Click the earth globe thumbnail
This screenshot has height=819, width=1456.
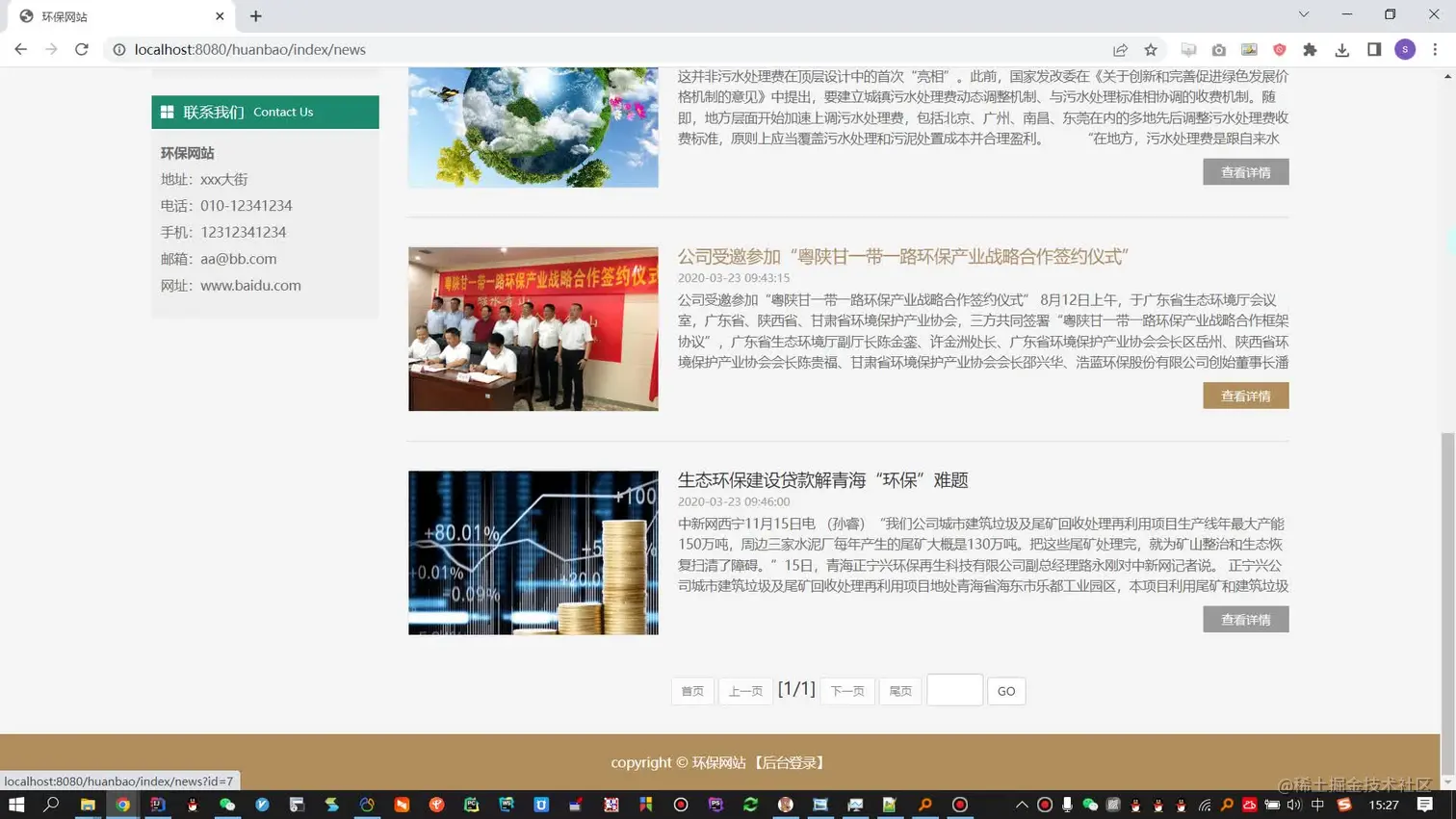click(x=533, y=127)
